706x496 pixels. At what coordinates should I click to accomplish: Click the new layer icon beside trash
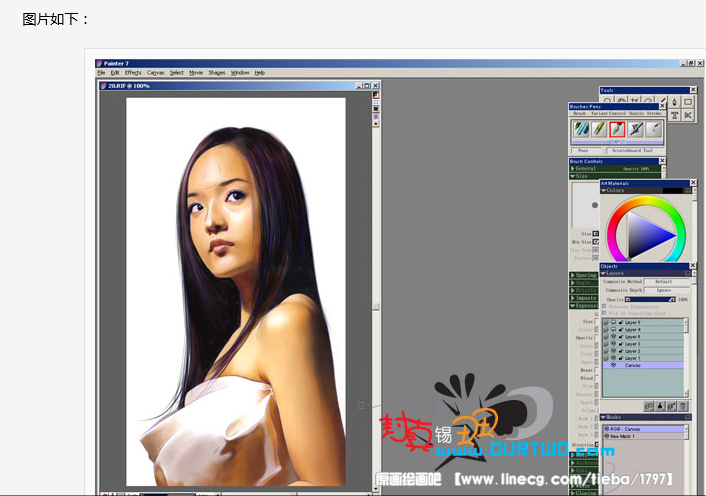671,406
